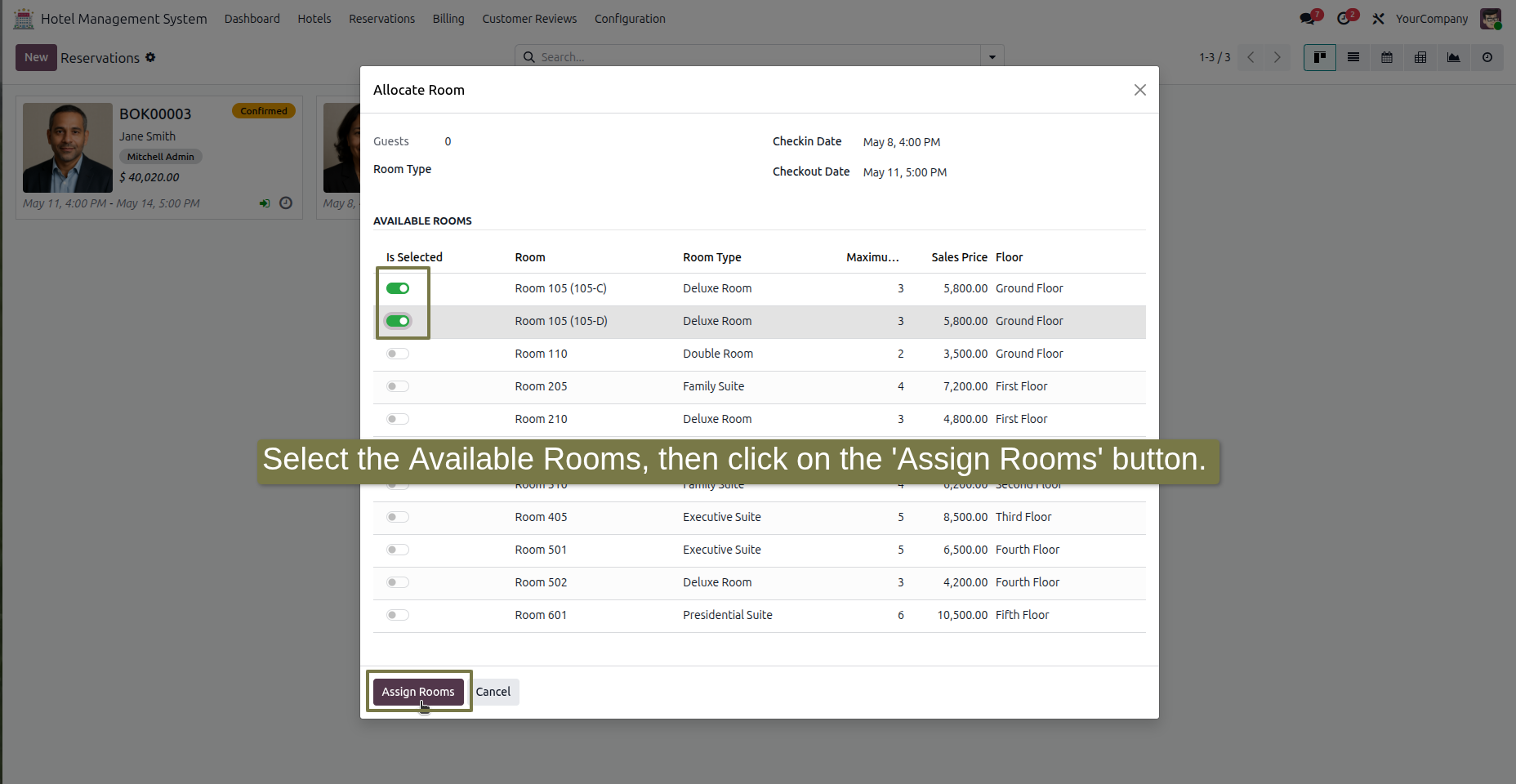Toggle selection for Room 405
Image resolution: width=1516 pixels, height=784 pixels.
pyautogui.click(x=398, y=517)
